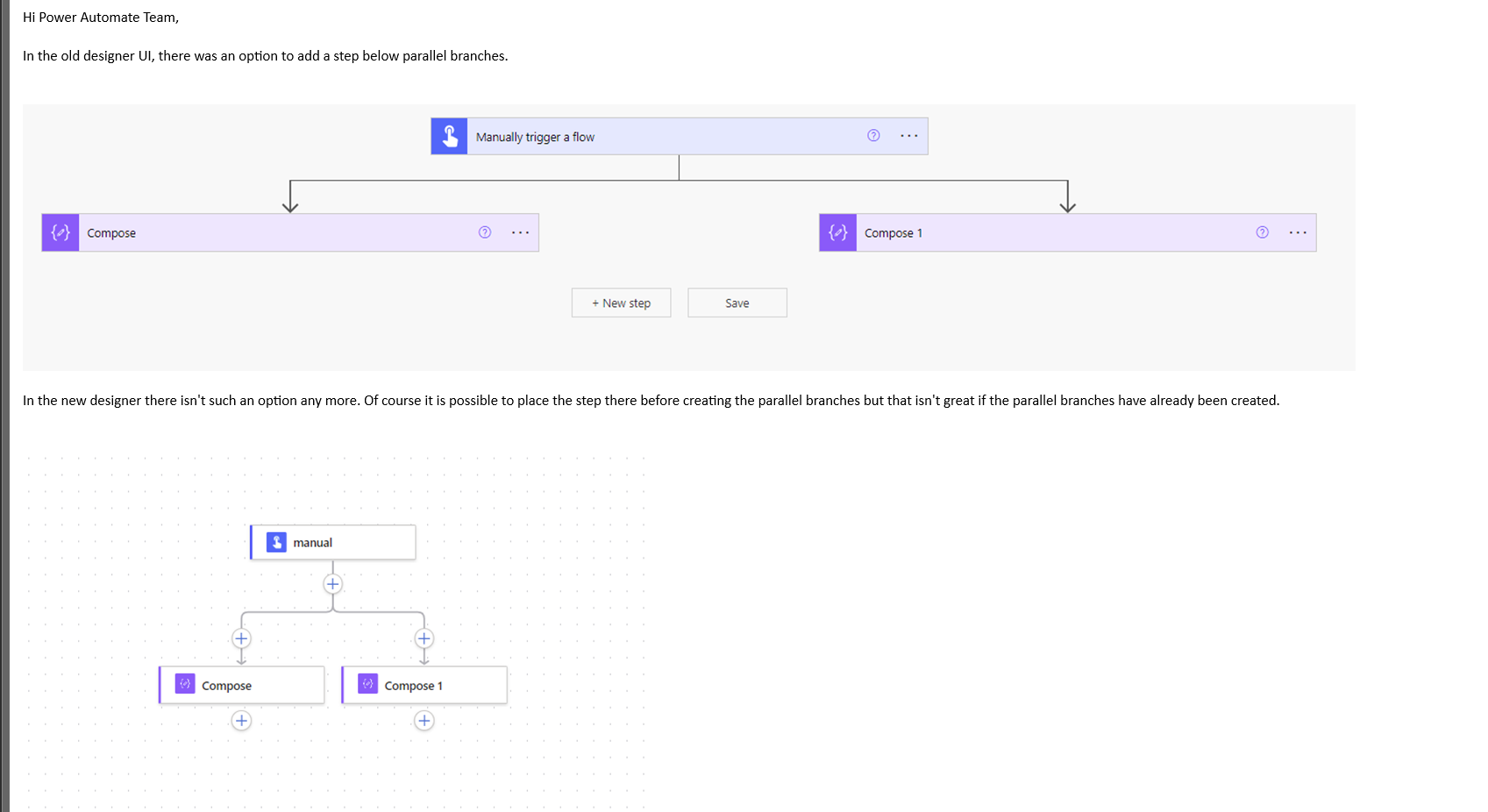Click the Save button
Viewport: 1488px width, 812px height.
pyautogui.click(x=737, y=303)
